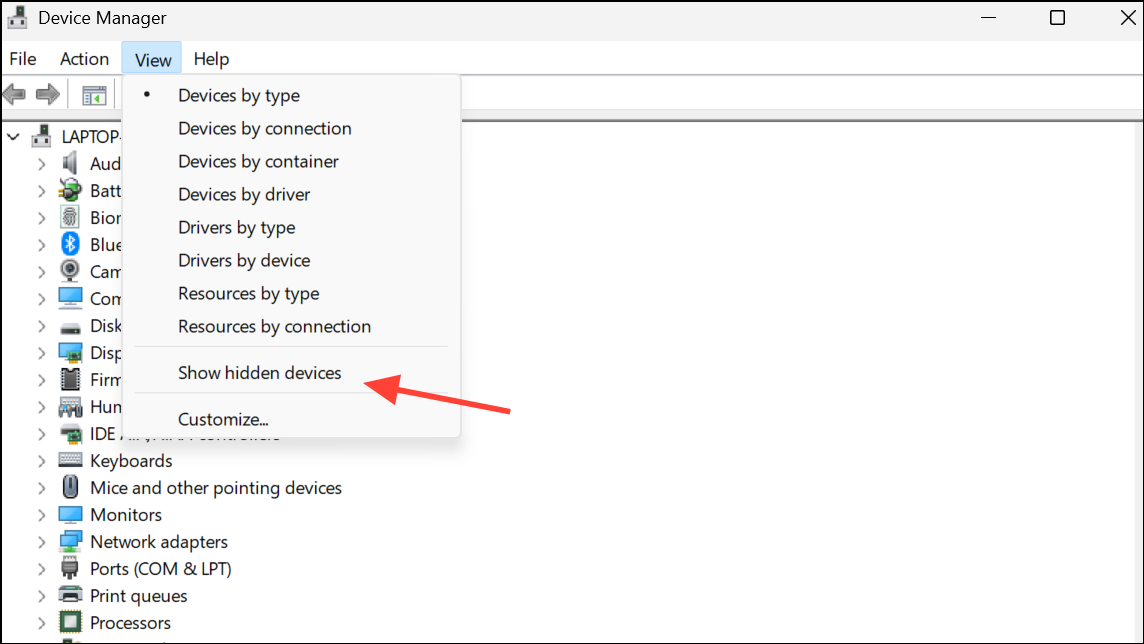
Task: Click the Bluetooth category icon
Action: tap(70, 244)
